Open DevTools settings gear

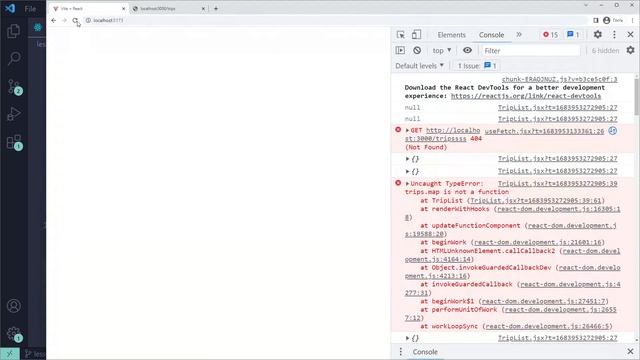pos(598,35)
